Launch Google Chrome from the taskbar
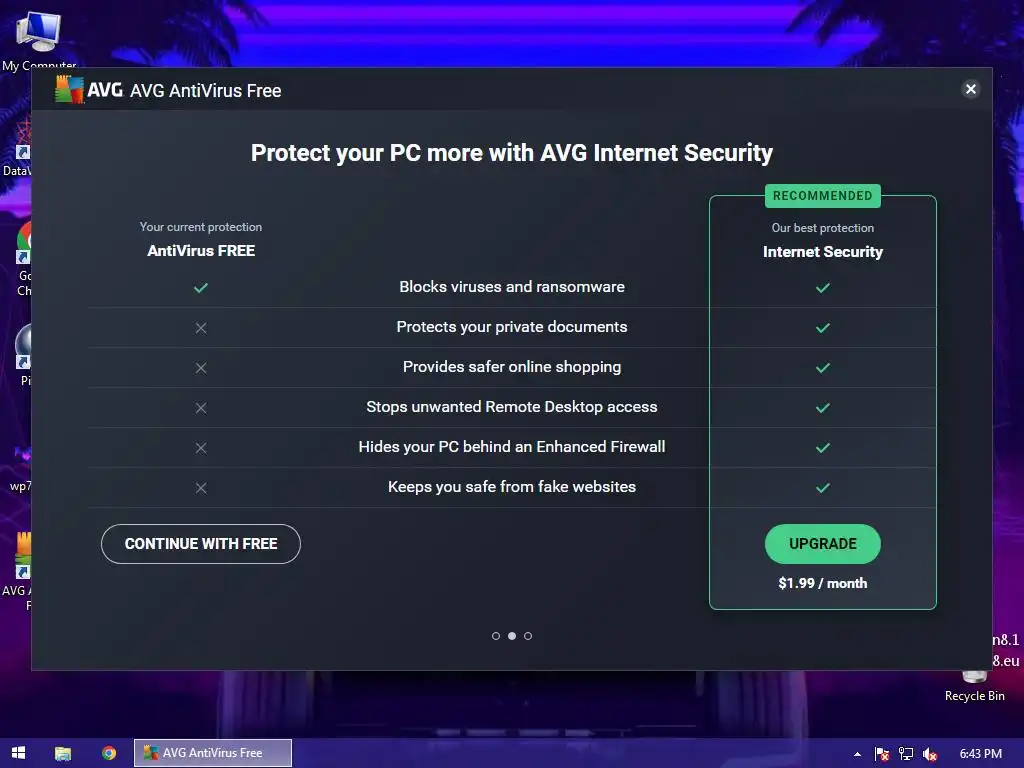 tap(109, 753)
